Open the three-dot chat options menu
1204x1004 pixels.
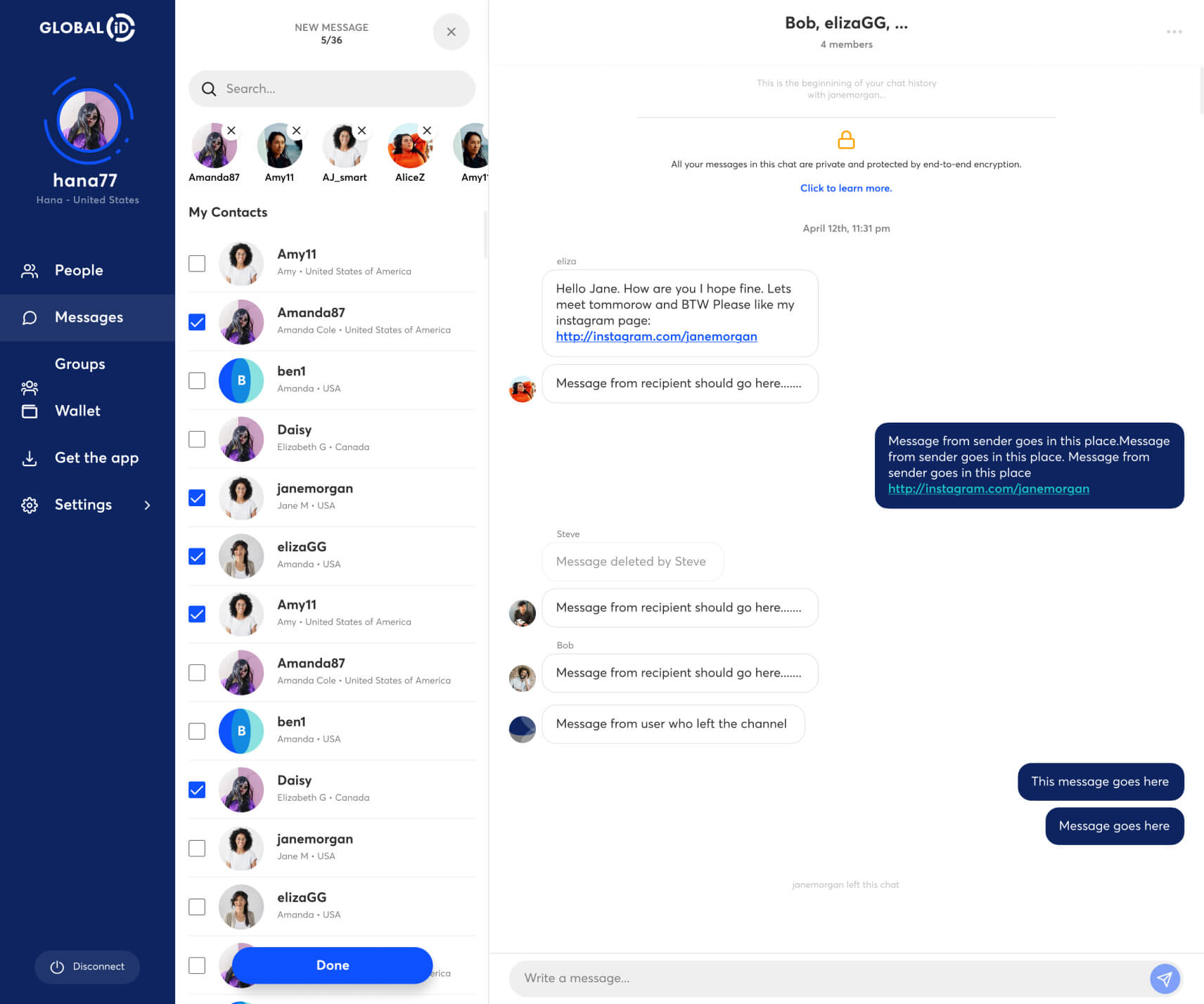point(1174,32)
